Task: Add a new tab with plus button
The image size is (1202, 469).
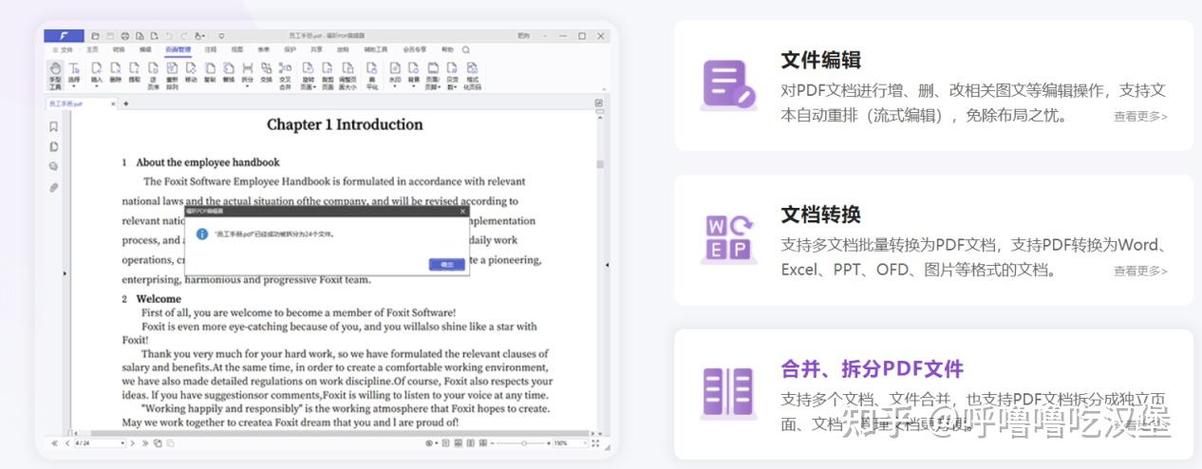Action: (x=126, y=103)
